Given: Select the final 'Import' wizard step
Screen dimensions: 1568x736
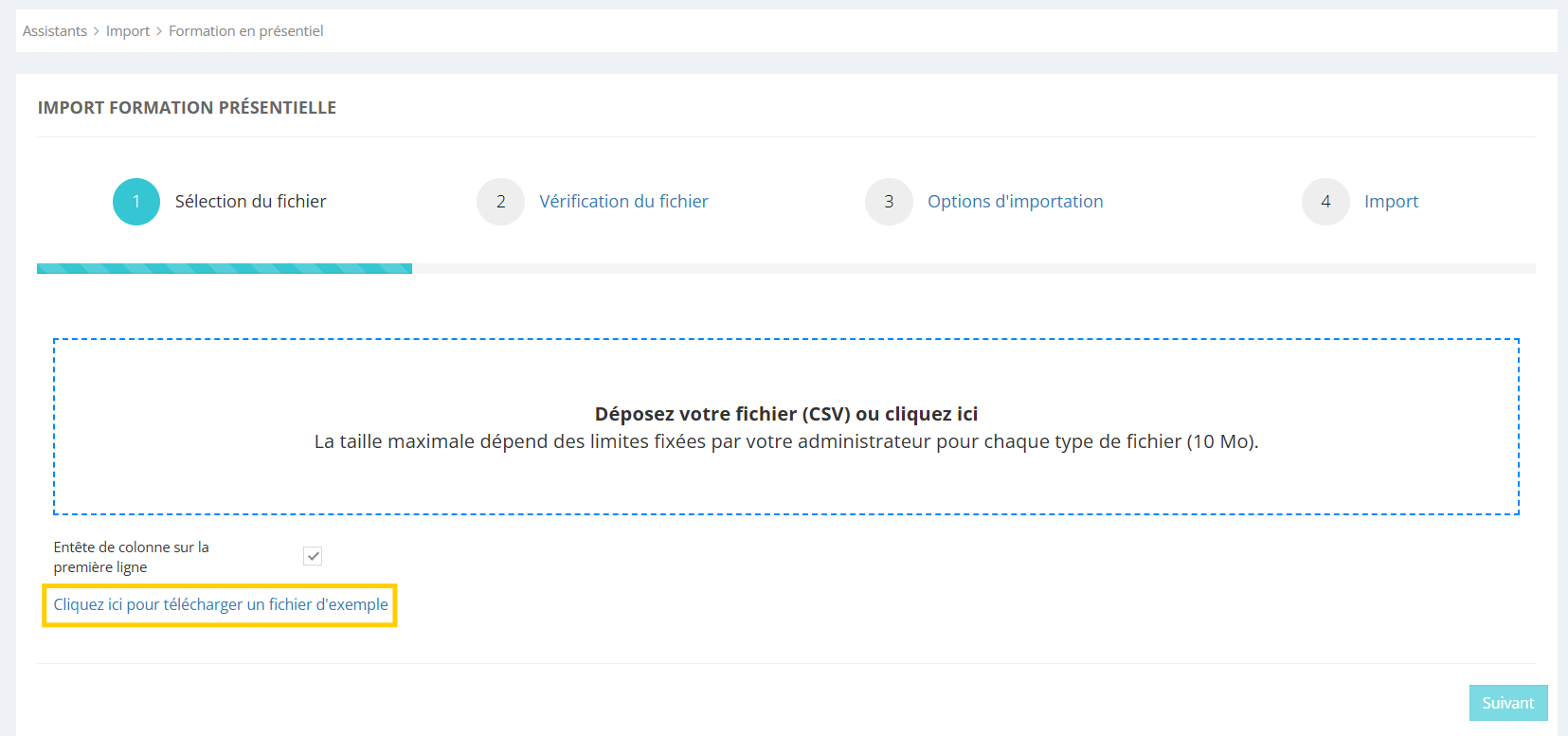Looking at the screenshot, I should pyautogui.click(x=1391, y=202).
